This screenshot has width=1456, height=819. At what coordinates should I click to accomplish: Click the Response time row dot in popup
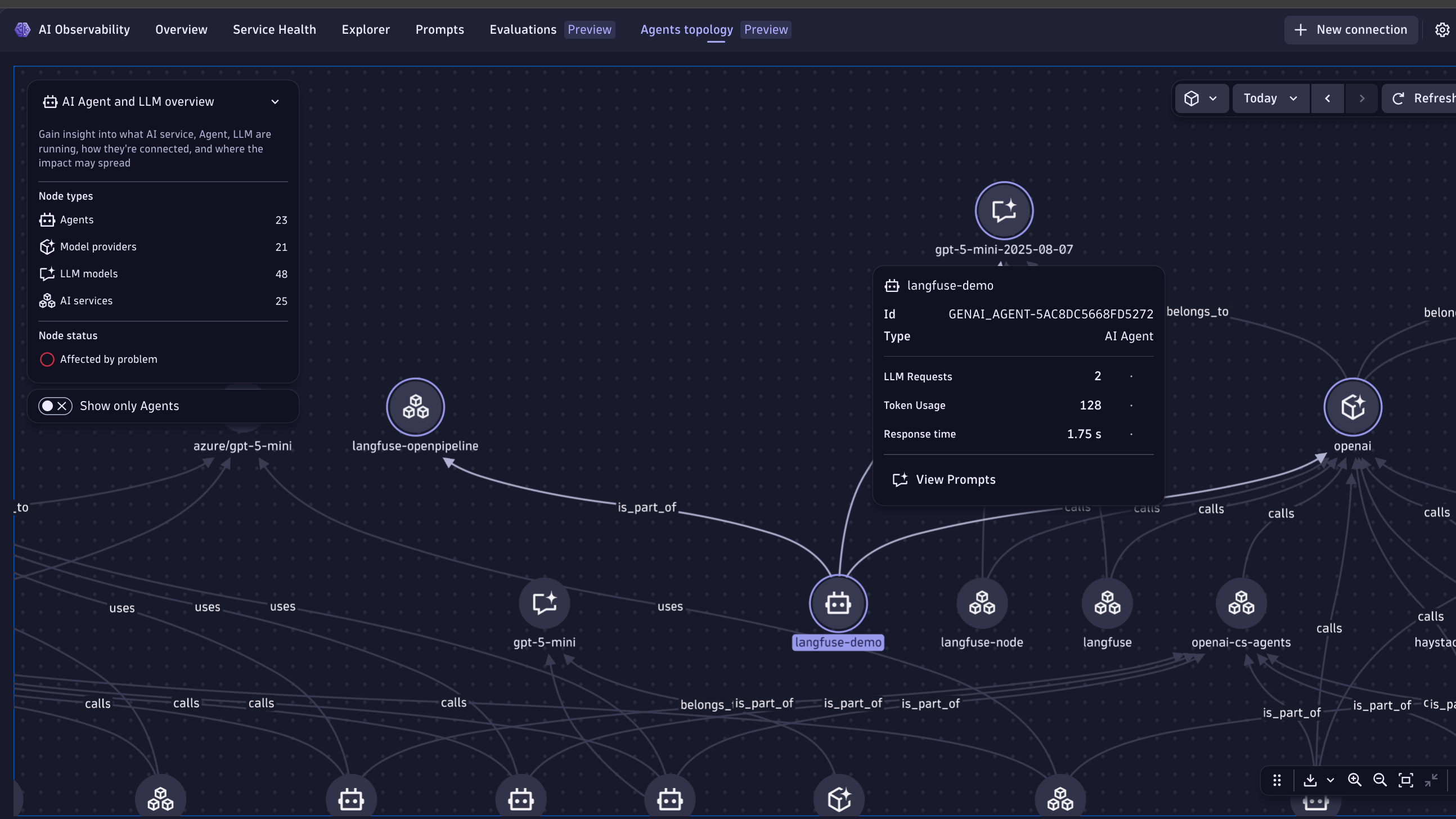pyautogui.click(x=1131, y=434)
